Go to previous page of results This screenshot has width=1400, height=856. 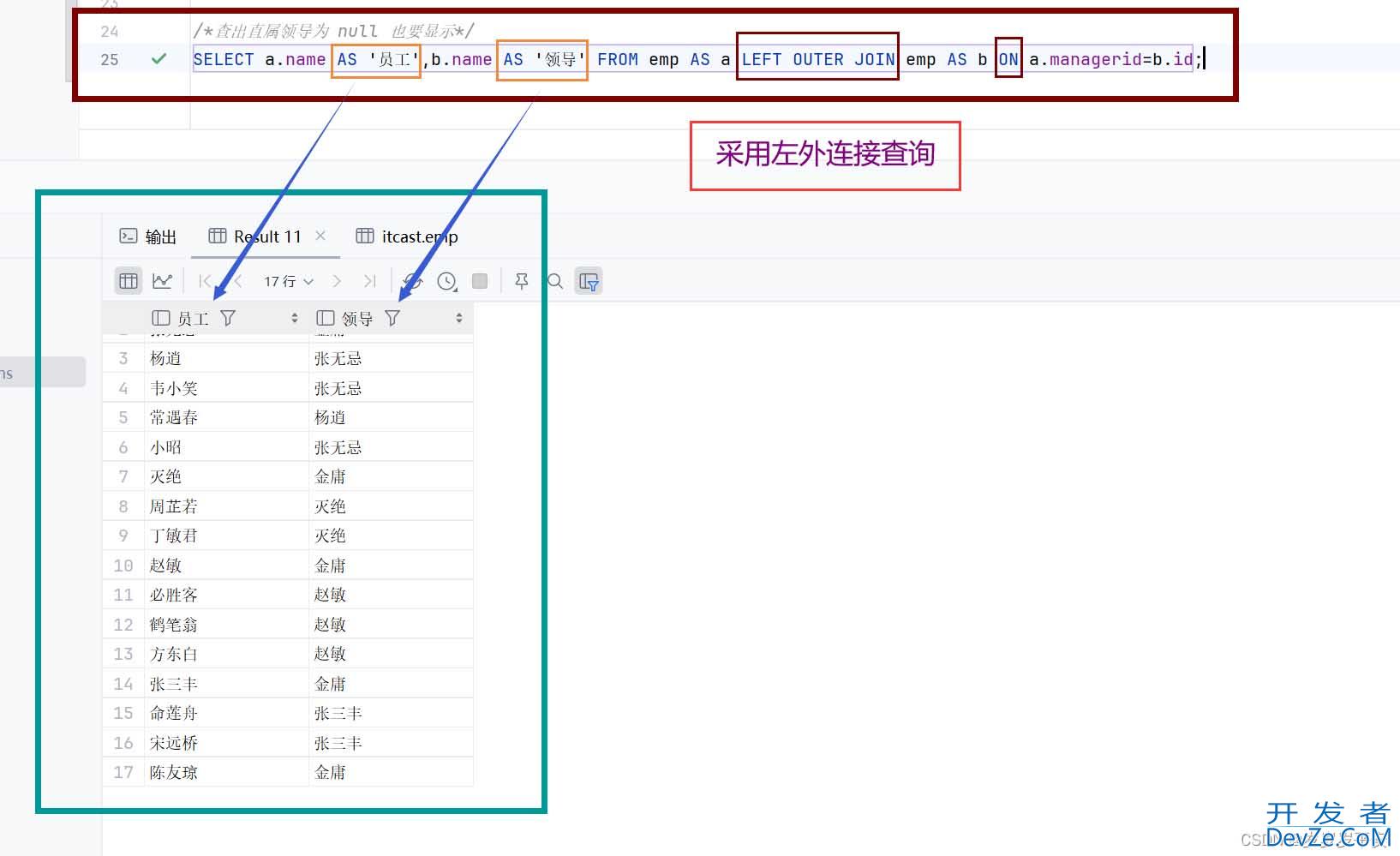(x=237, y=281)
